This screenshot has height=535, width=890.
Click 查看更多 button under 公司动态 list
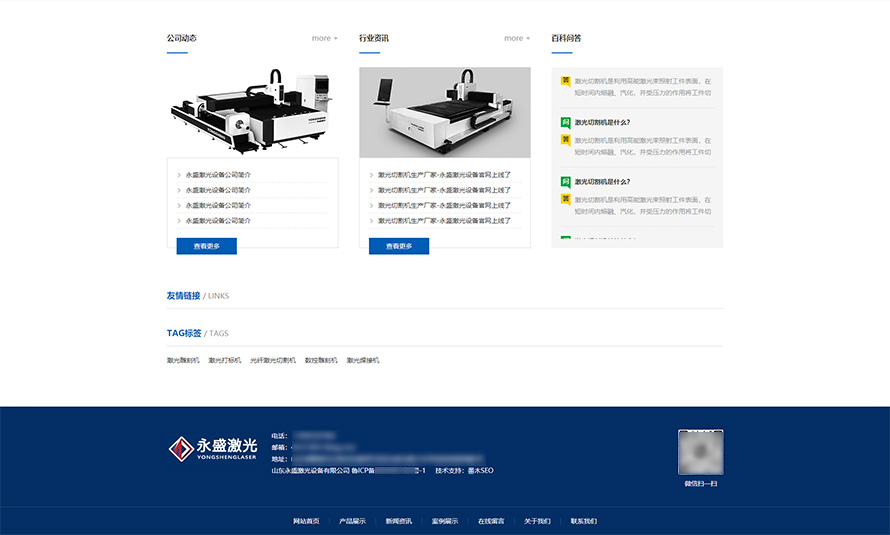[207, 246]
